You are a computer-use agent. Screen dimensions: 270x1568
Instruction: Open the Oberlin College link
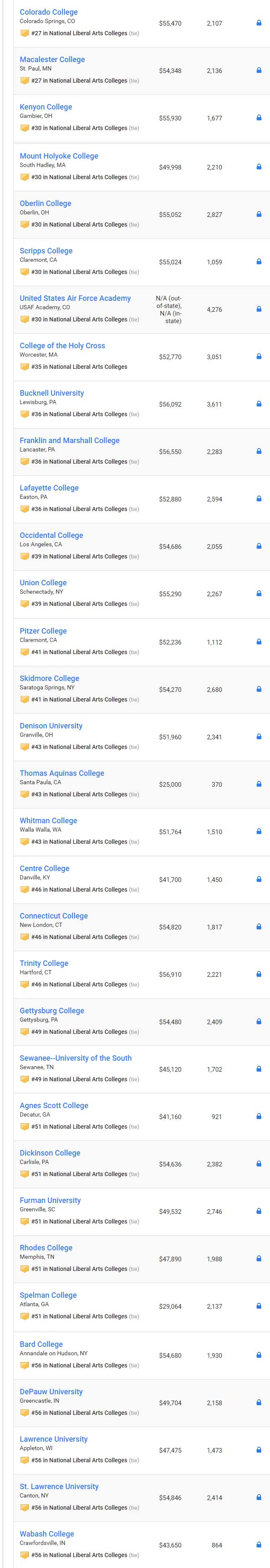pyautogui.click(x=46, y=204)
